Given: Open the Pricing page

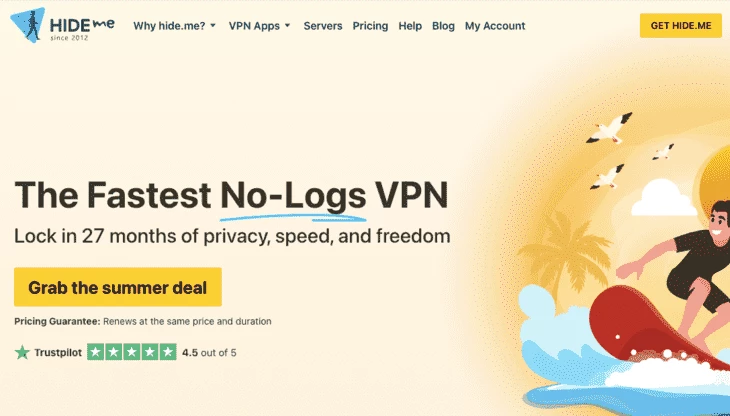Looking at the screenshot, I should (x=370, y=26).
